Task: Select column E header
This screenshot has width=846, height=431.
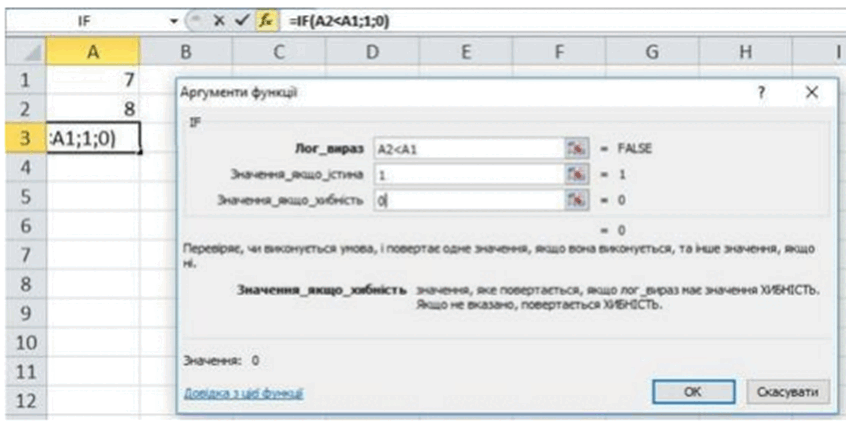Action: coord(466,52)
